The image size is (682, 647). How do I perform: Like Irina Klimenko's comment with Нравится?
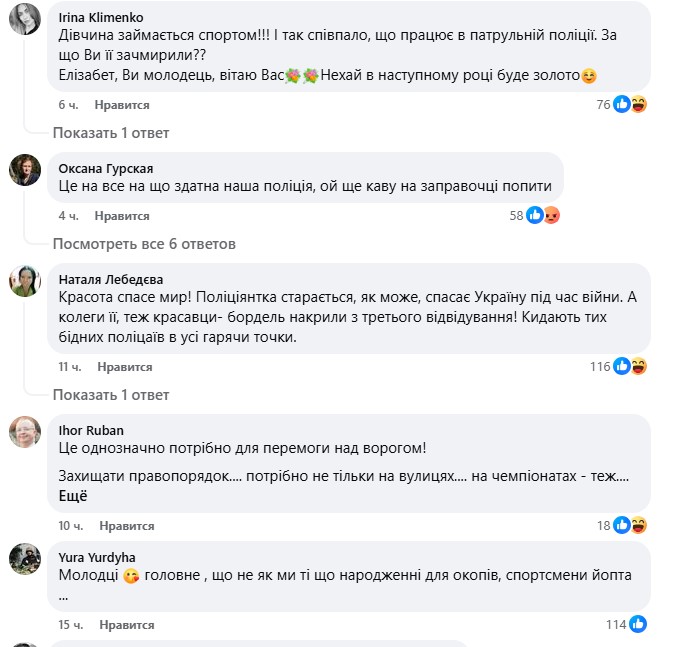pos(122,105)
